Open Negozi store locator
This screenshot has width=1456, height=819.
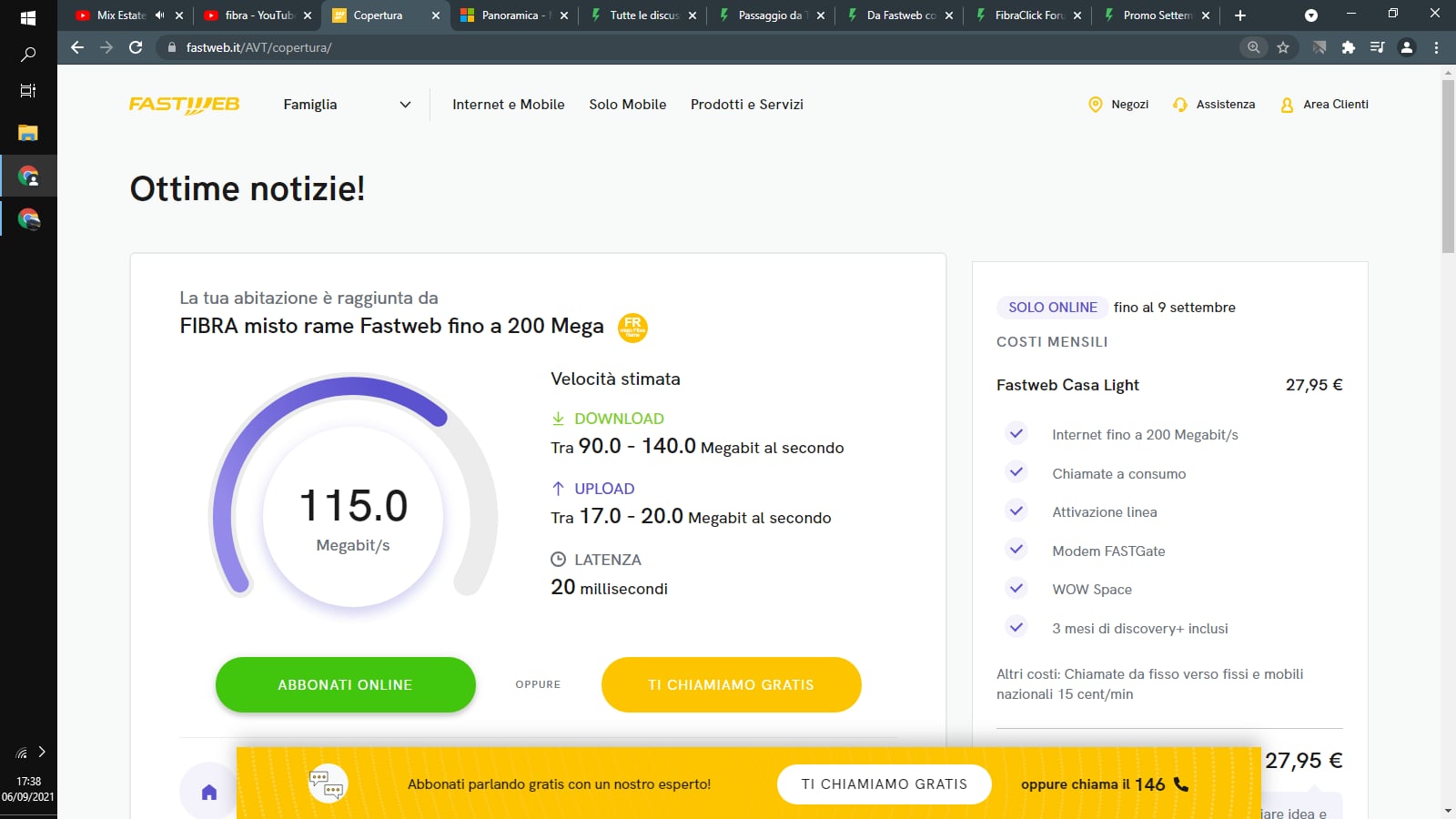pyautogui.click(x=1118, y=105)
